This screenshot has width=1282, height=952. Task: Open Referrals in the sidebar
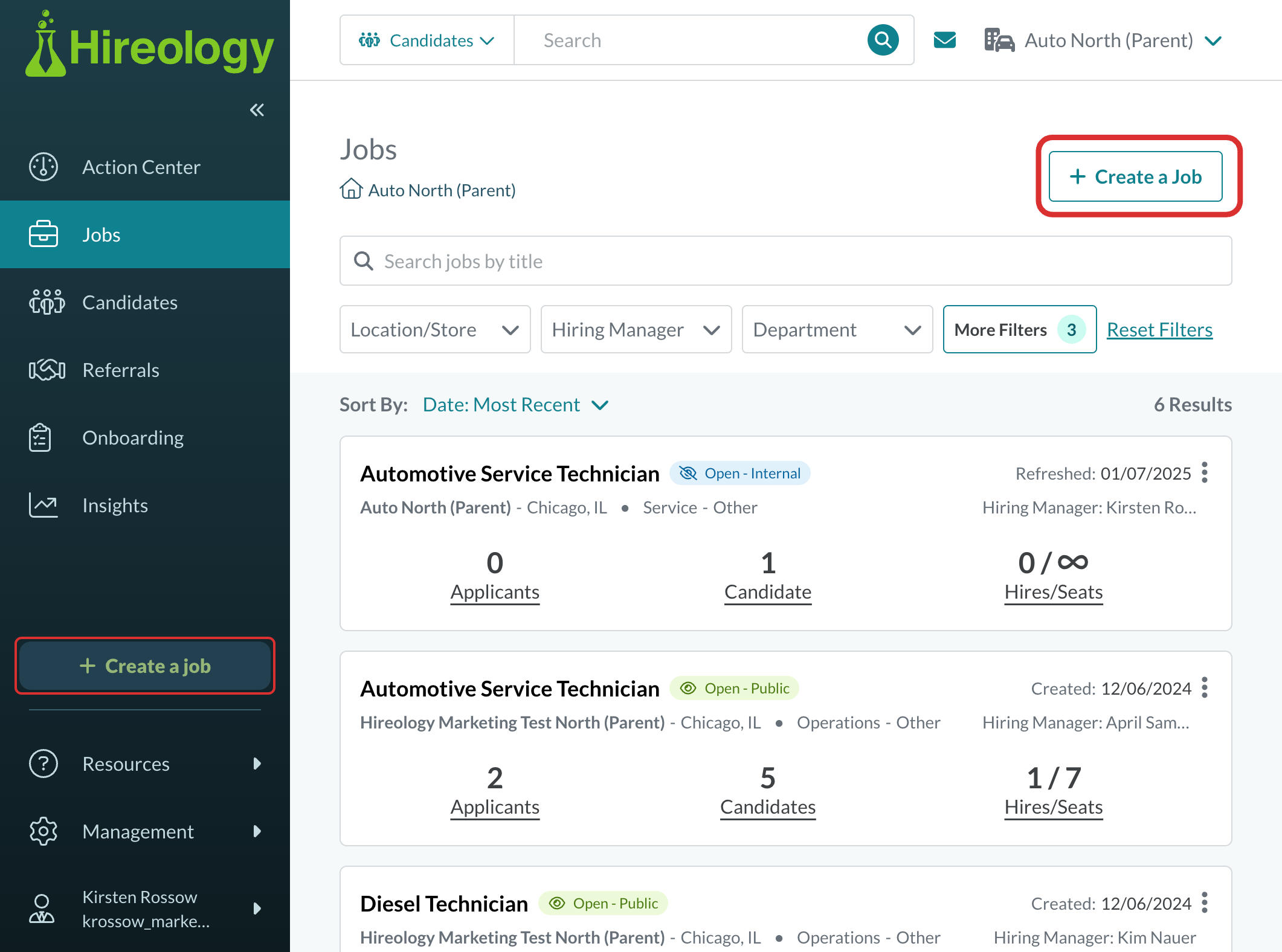pyautogui.click(x=145, y=370)
